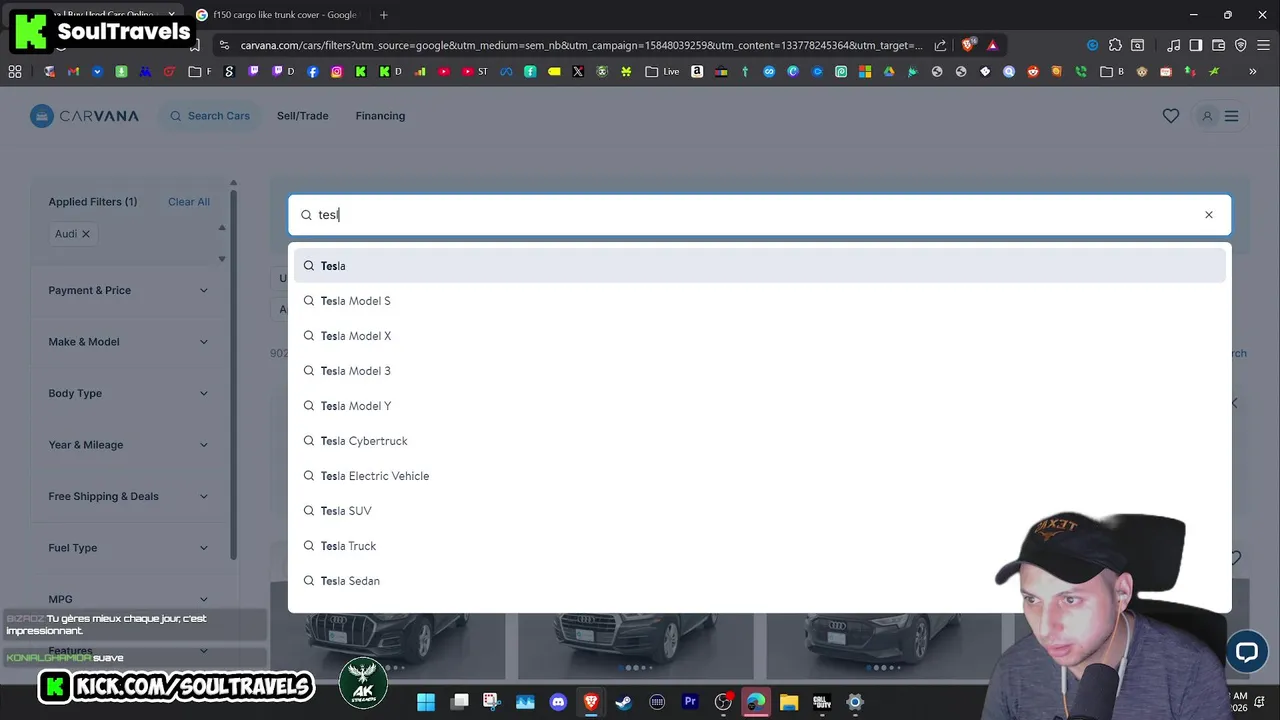Click the browser address bar URL

[580, 45]
